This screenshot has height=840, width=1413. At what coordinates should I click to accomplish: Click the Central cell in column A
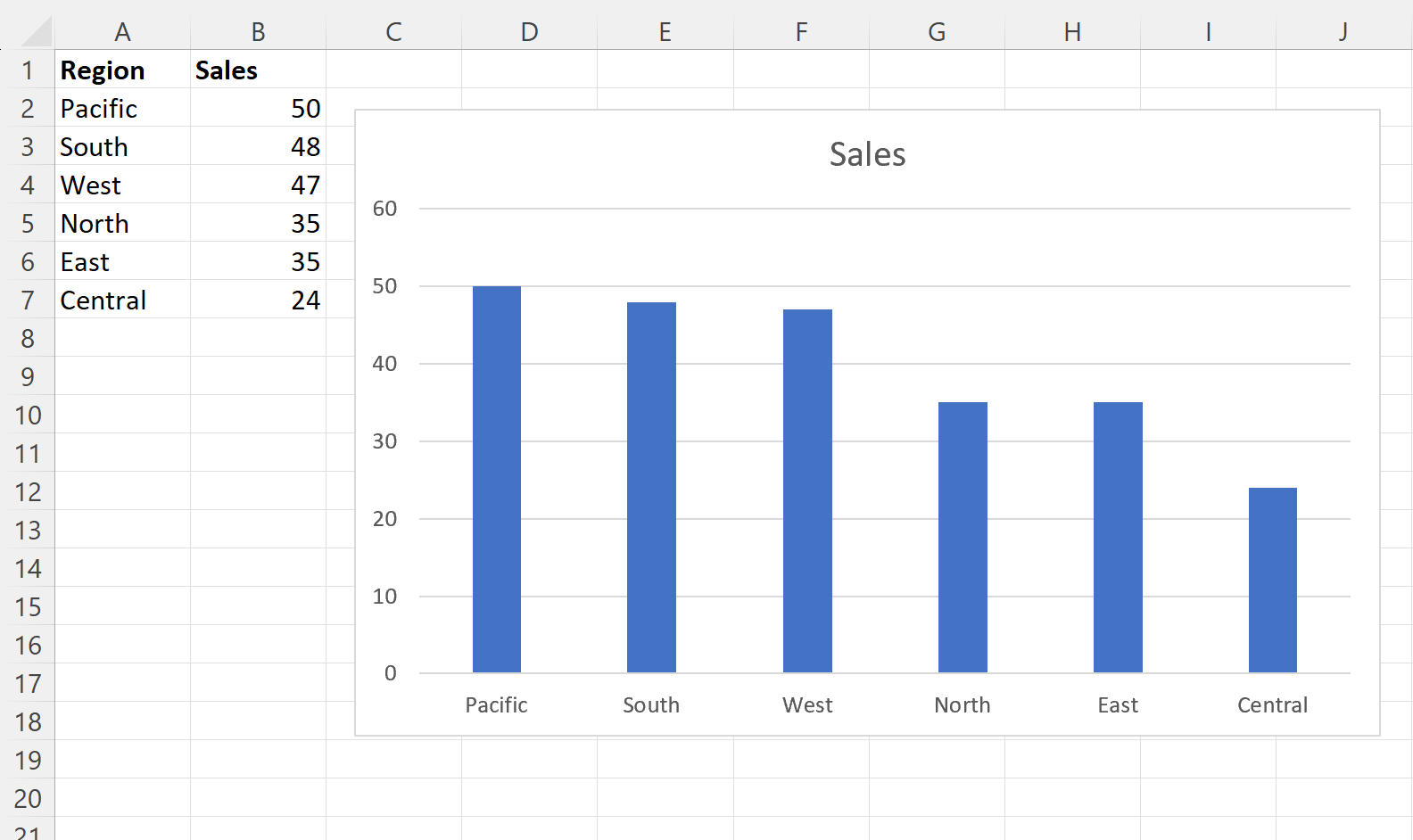pyautogui.click(x=103, y=301)
